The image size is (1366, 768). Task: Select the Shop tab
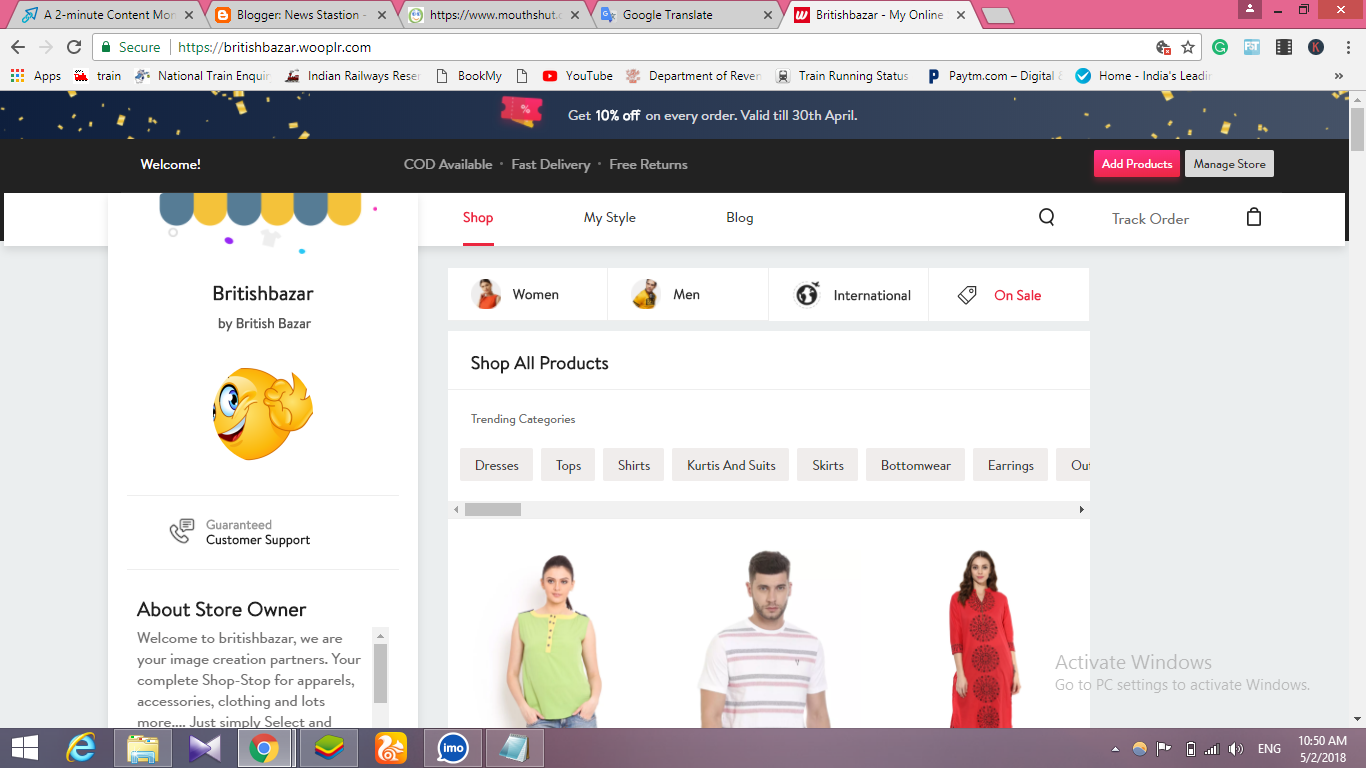(478, 218)
